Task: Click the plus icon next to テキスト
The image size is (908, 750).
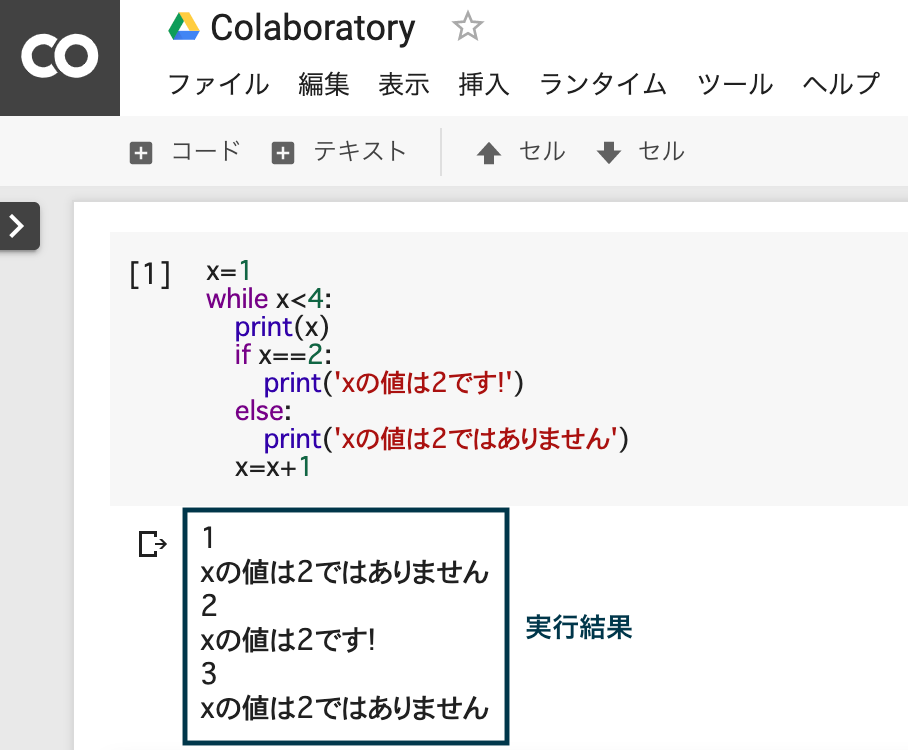Action: (284, 153)
